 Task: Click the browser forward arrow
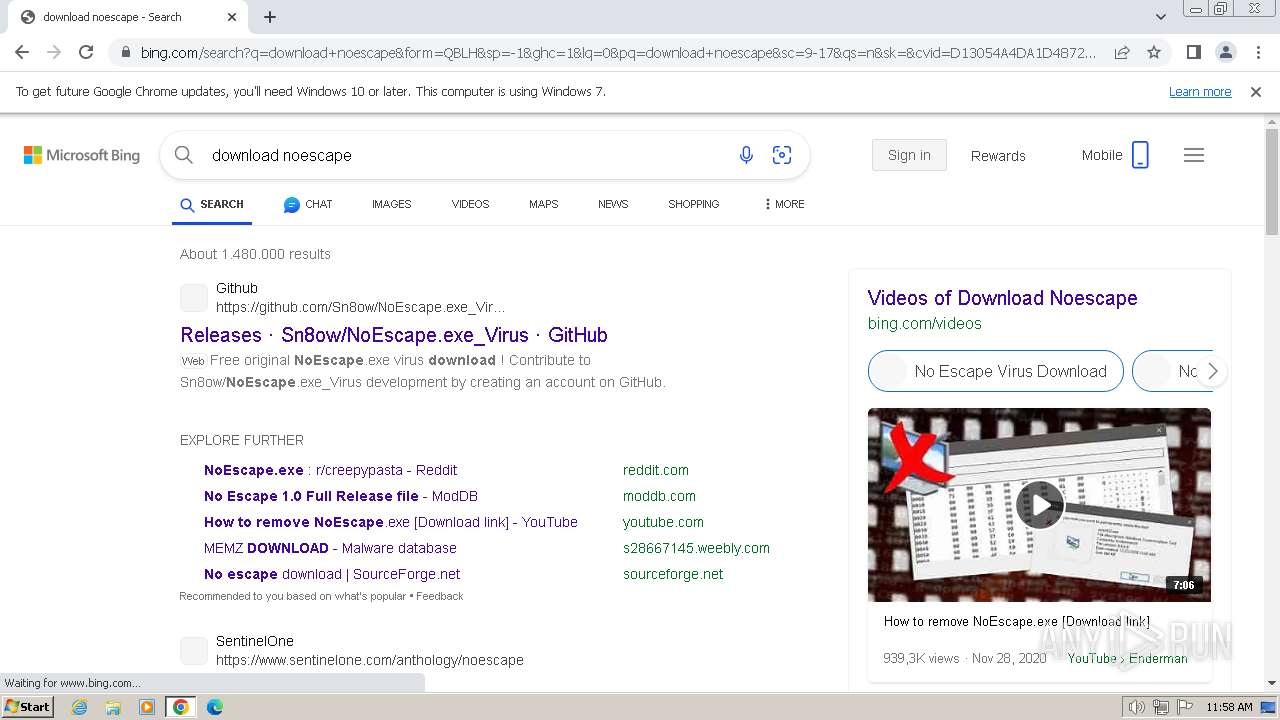(x=54, y=52)
